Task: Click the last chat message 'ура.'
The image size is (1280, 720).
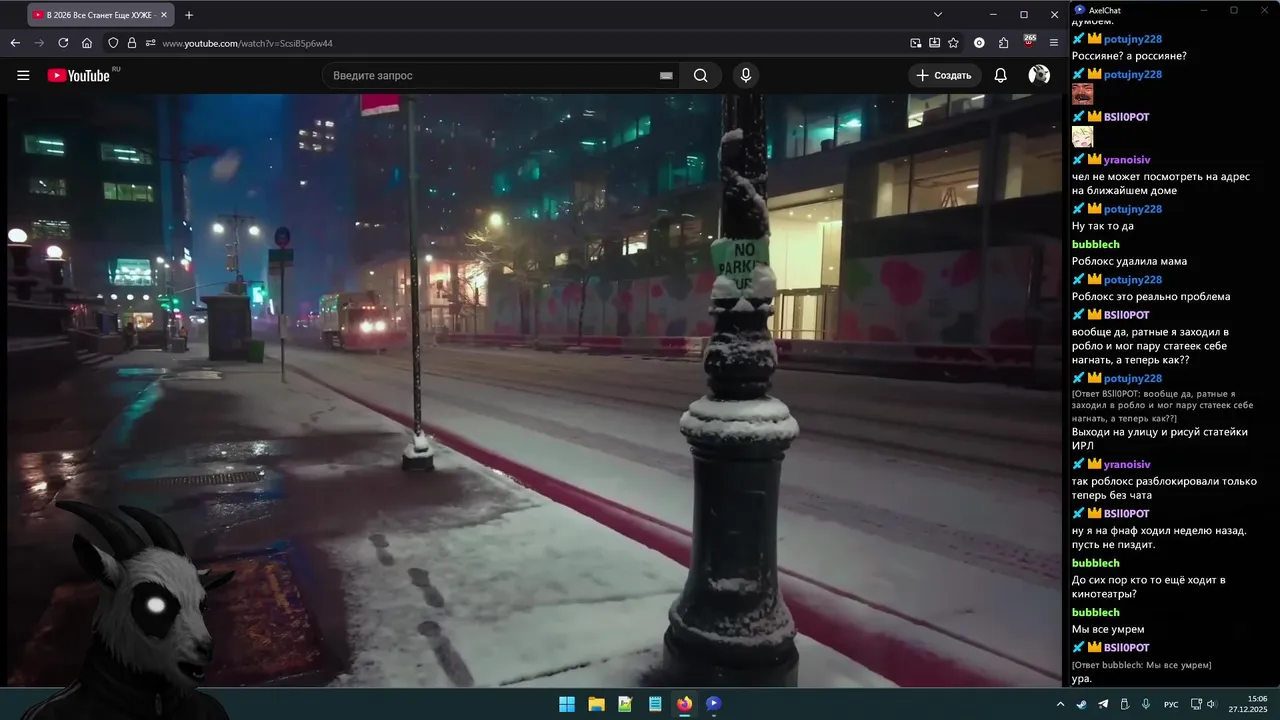Action: 1082,679
